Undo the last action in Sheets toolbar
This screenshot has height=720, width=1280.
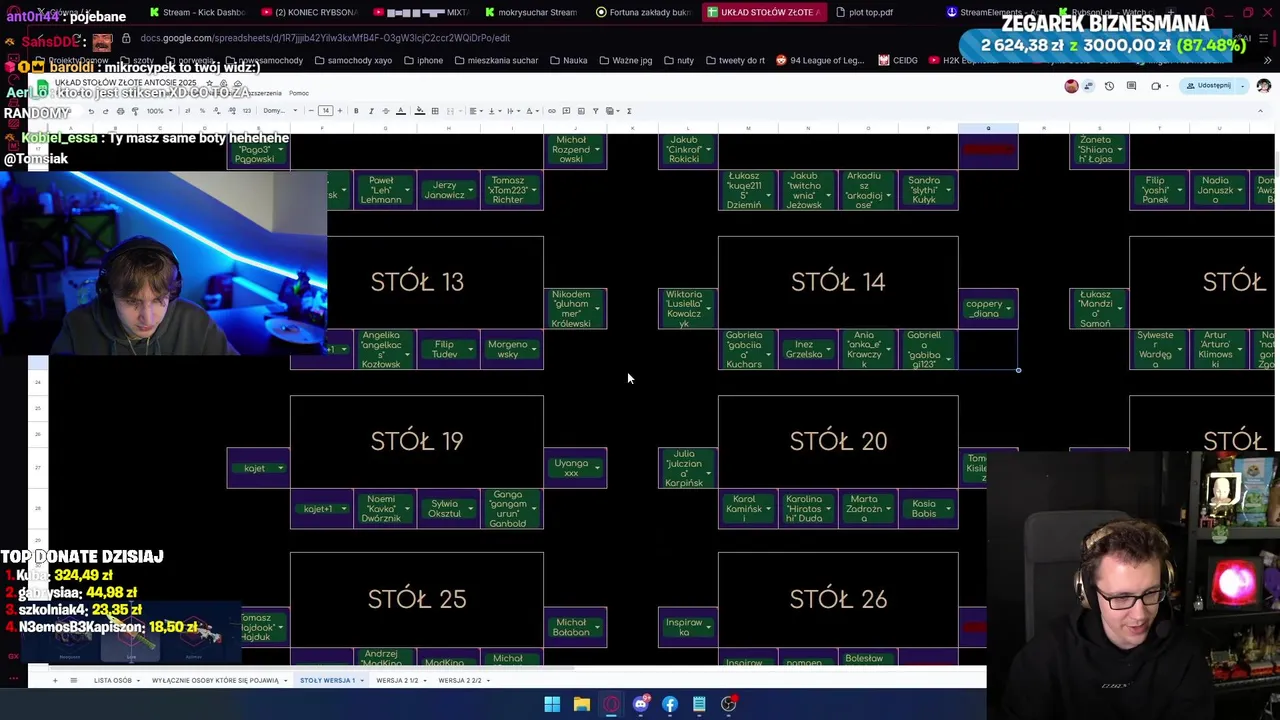click(x=91, y=111)
